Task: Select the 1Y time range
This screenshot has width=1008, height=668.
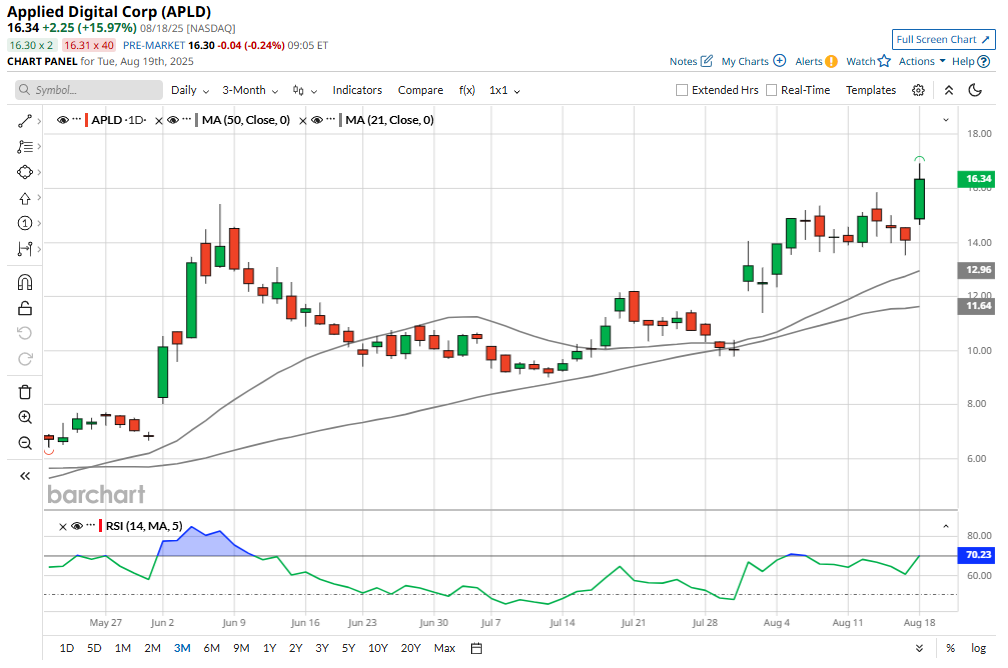Action: (269, 648)
